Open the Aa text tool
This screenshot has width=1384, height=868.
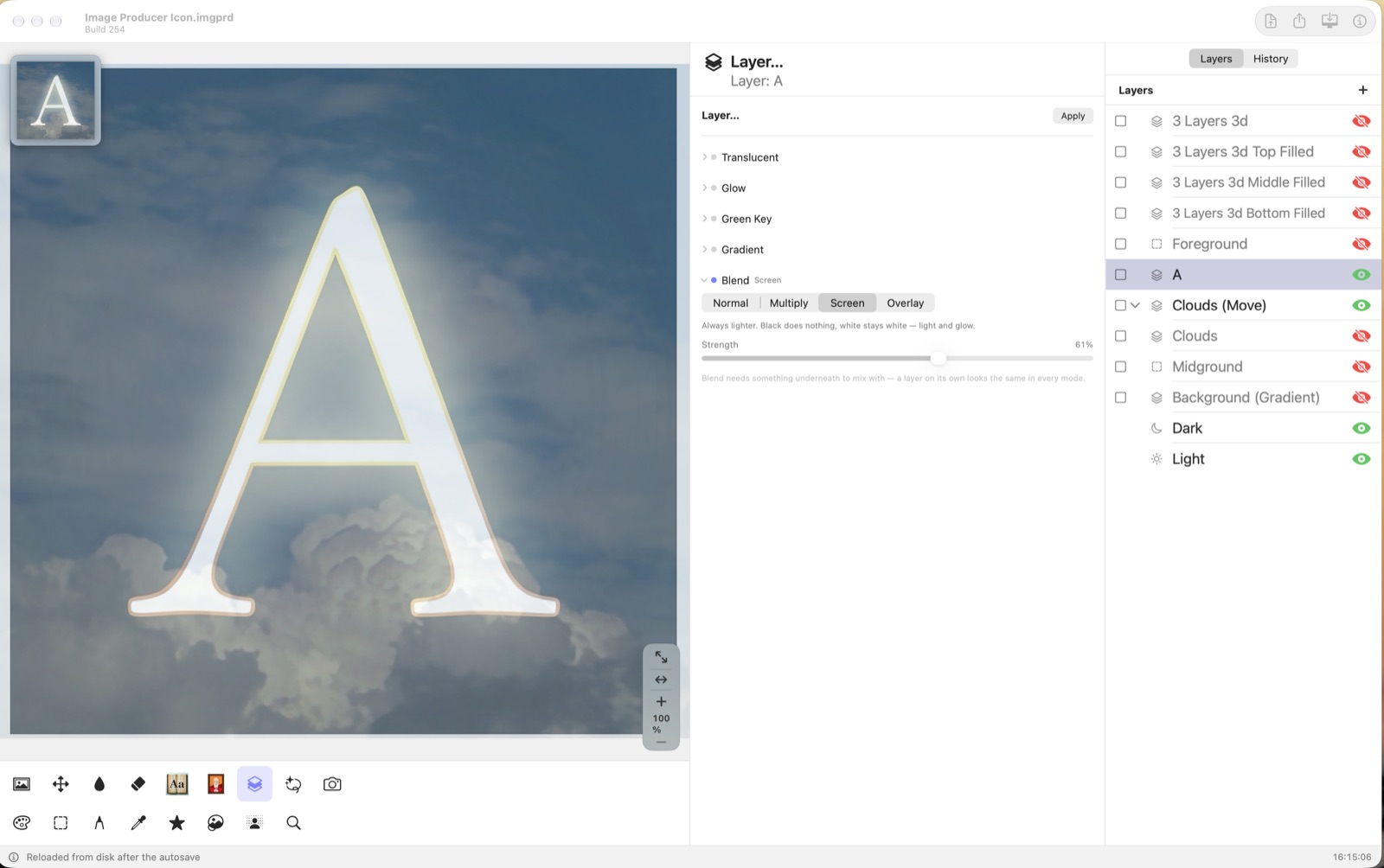177,784
